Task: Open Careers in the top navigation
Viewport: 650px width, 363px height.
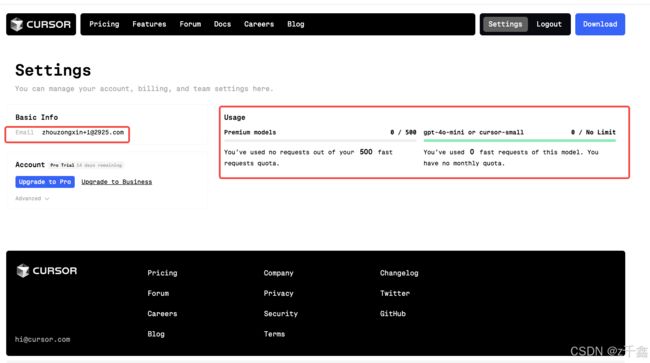Action: point(259,24)
